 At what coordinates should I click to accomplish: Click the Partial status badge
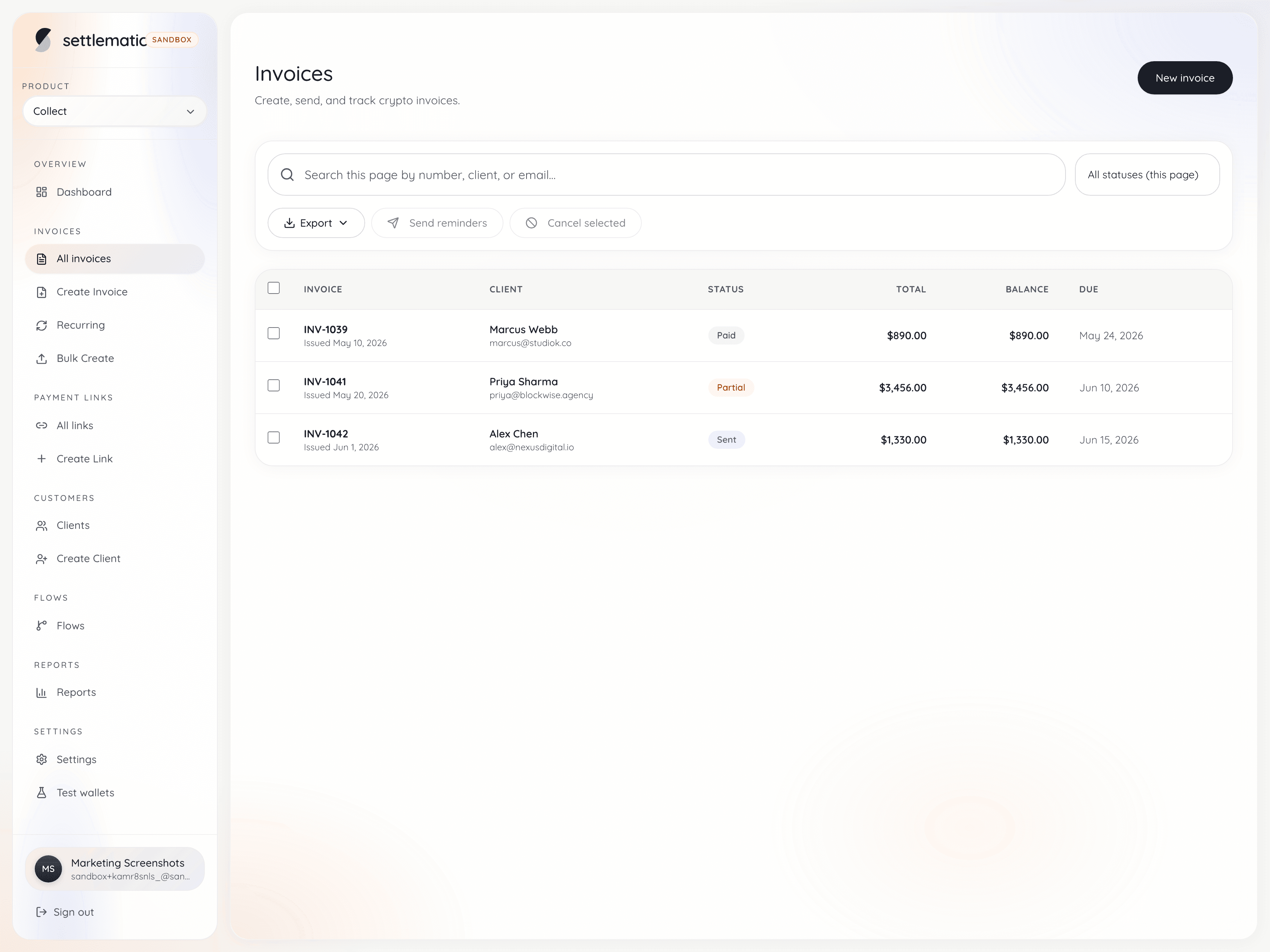(731, 387)
